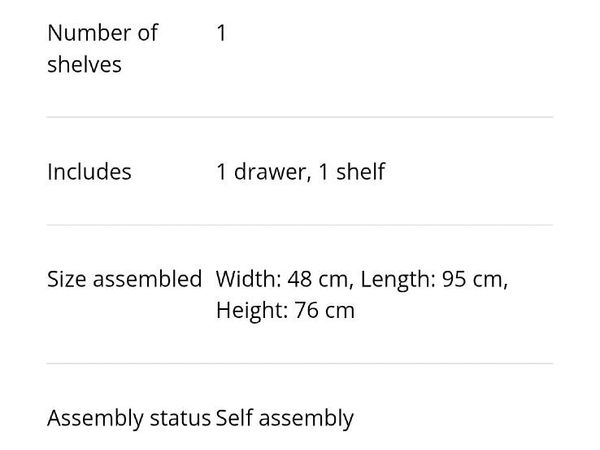Viewport: 600px width, 450px height.
Task: Click the word 'shelves' in first row
Action: tap(84, 64)
